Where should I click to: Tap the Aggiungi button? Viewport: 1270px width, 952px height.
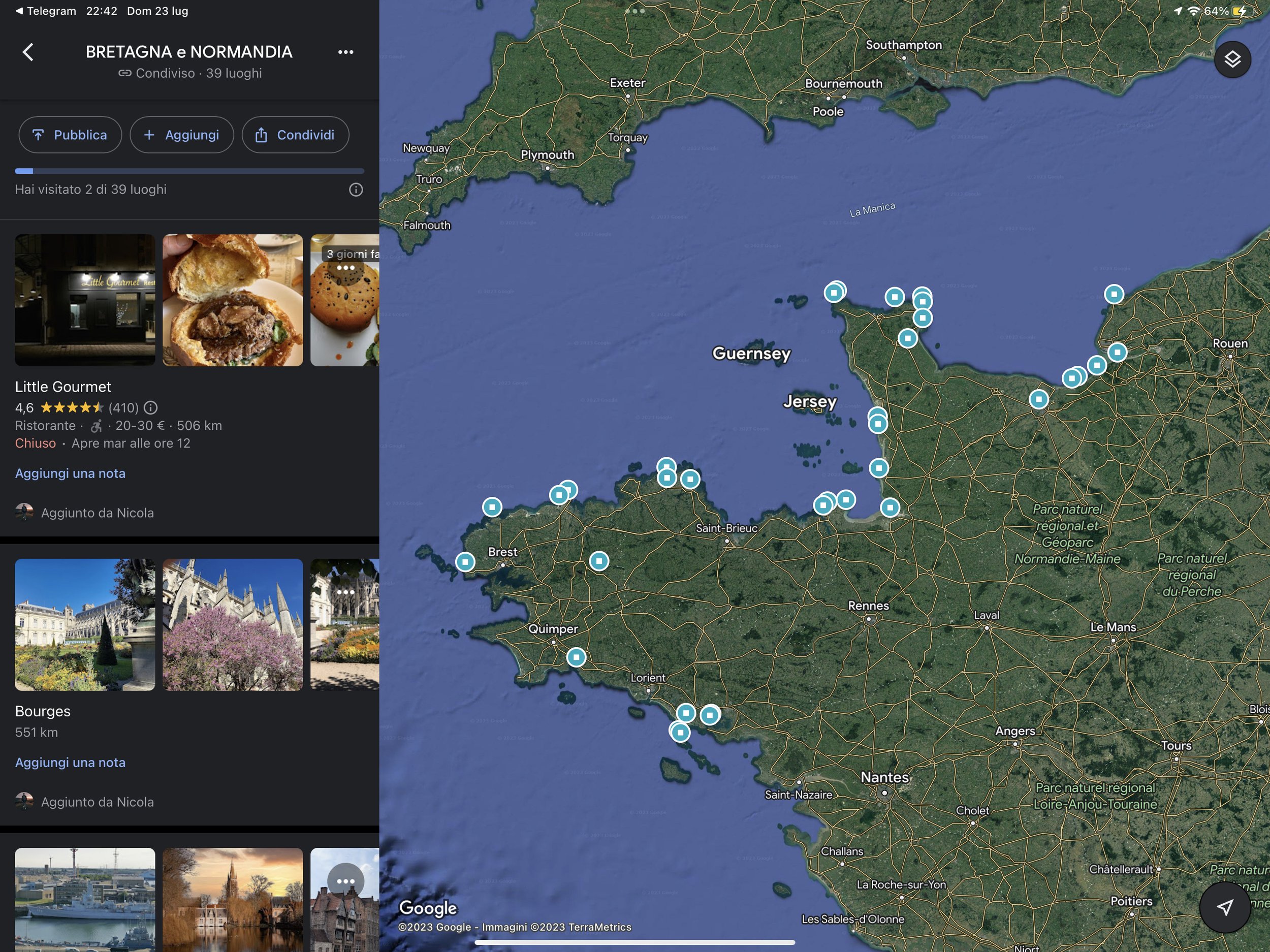coord(181,135)
